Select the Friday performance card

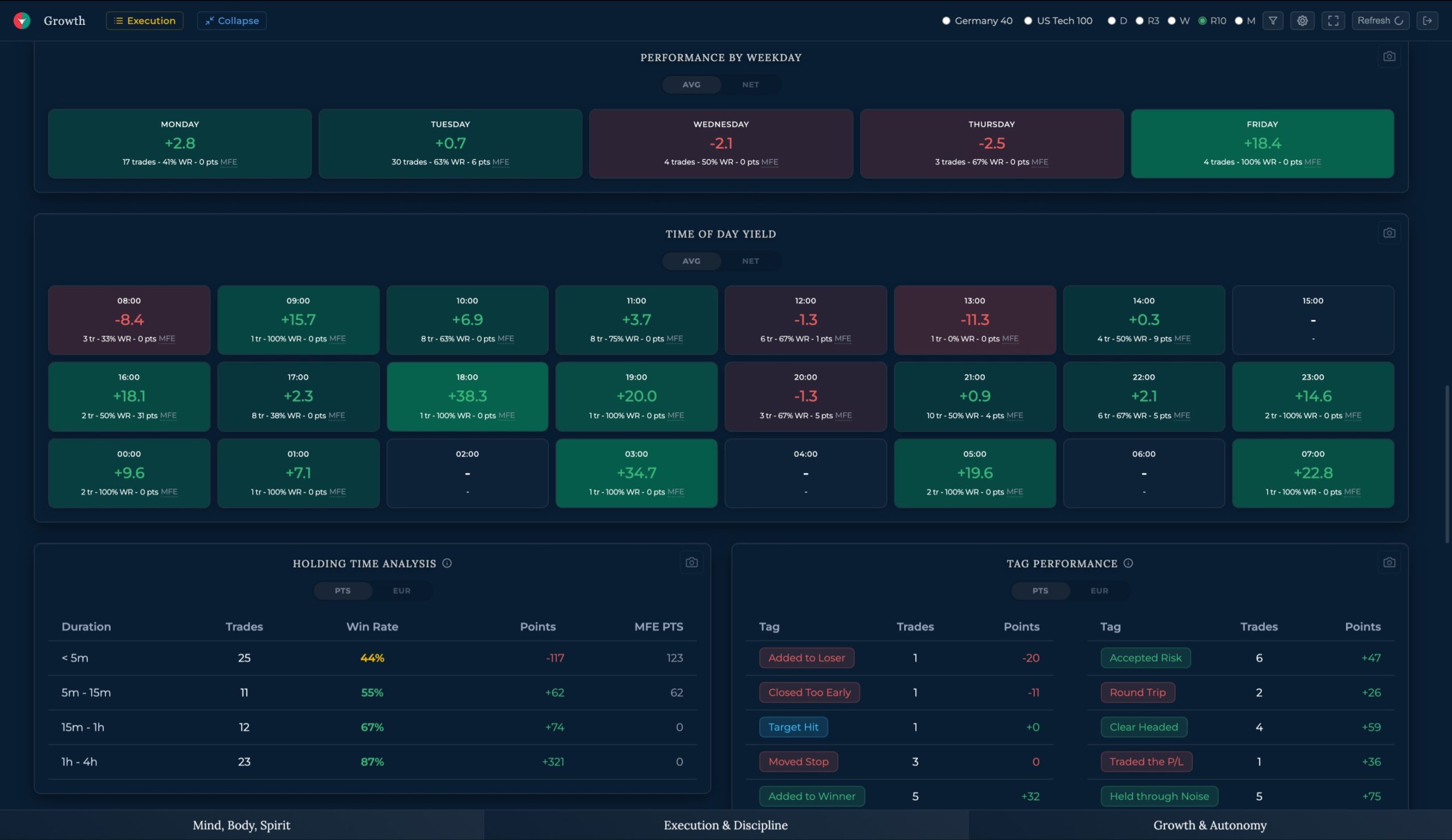tap(1262, 143)
